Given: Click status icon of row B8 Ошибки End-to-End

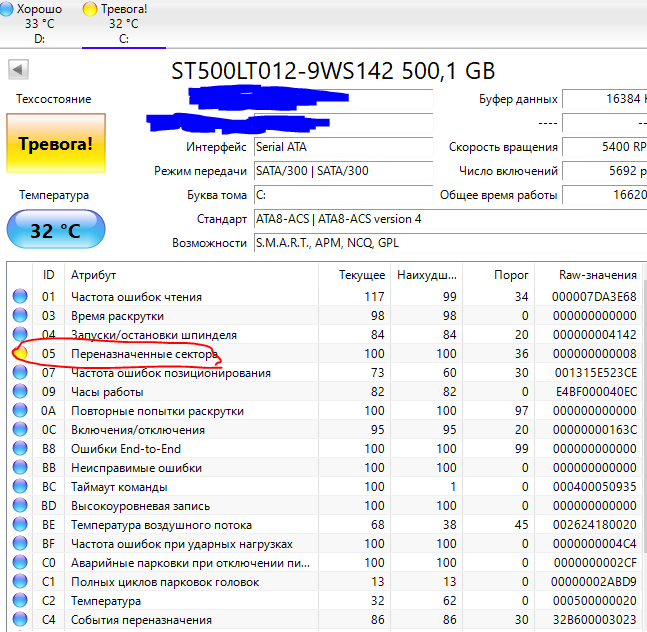Looking at the screenshot, I should click(20, 448).
